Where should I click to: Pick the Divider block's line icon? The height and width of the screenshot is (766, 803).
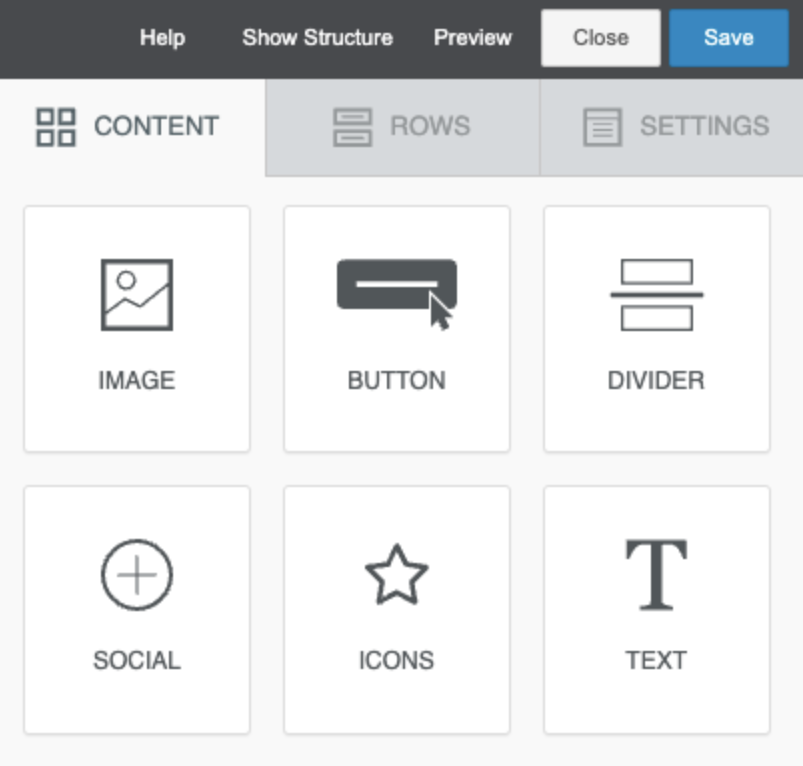(656, 295)
